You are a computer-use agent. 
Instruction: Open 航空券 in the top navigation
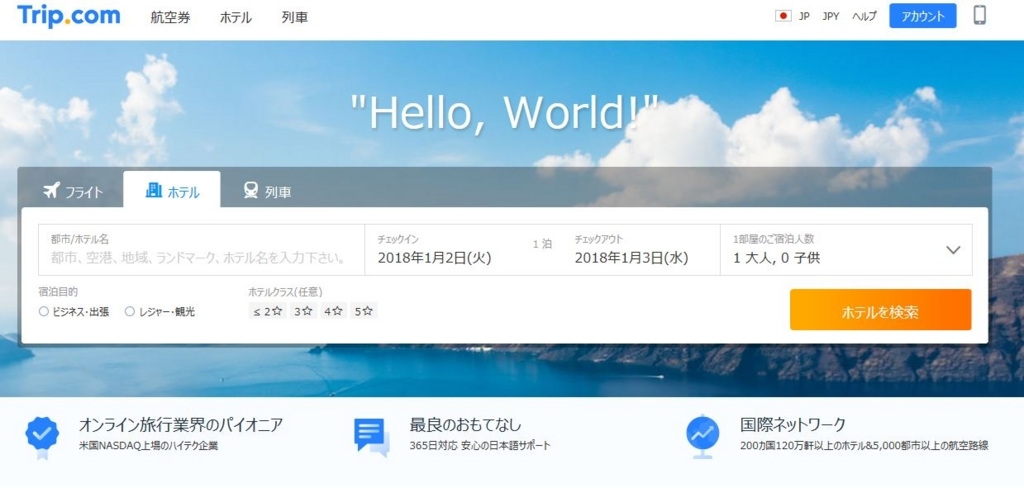(170, 18)
